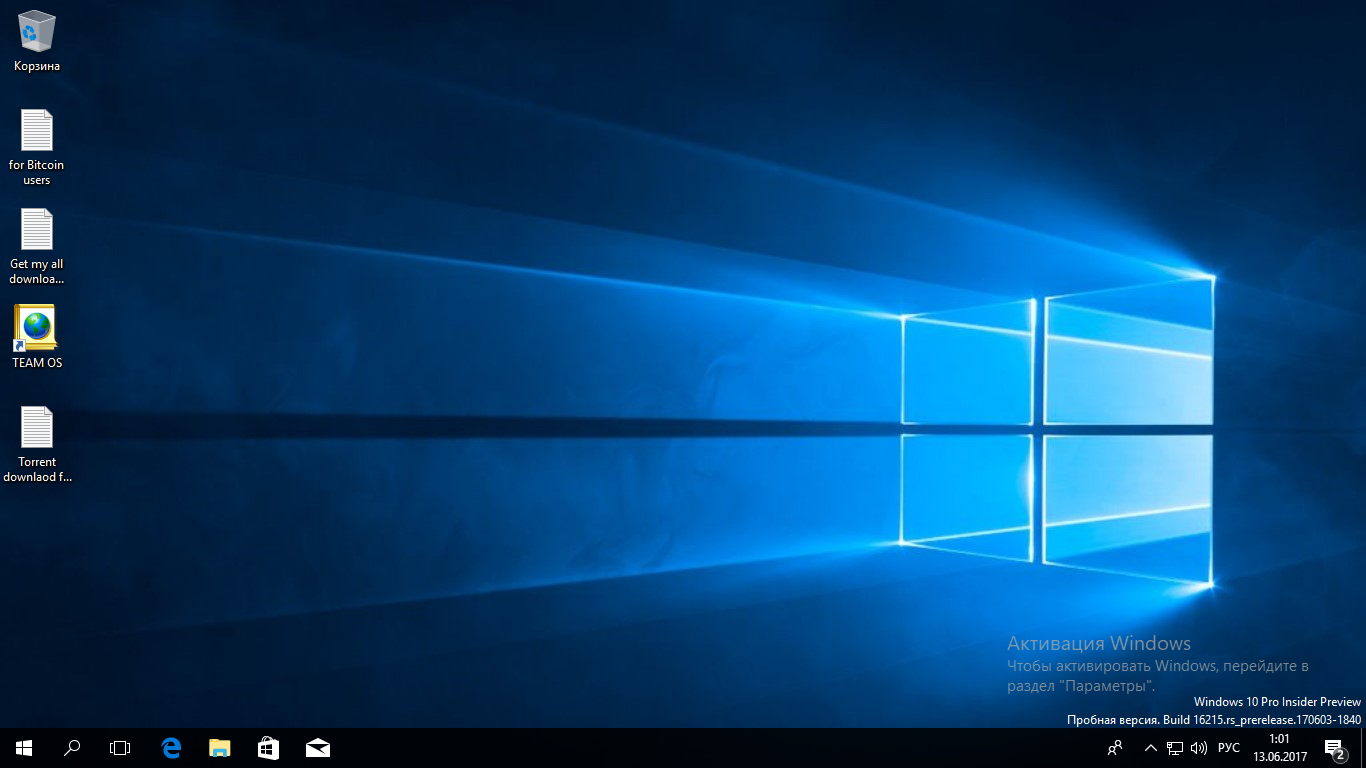Open Microsoft Store from taskbar
Viewport: 1366px width, 768px height.
point(268,748)
